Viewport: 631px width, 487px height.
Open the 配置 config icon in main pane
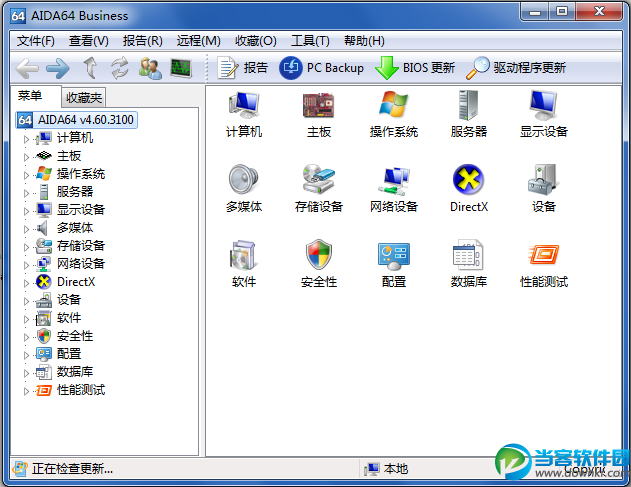click(394, 256)
